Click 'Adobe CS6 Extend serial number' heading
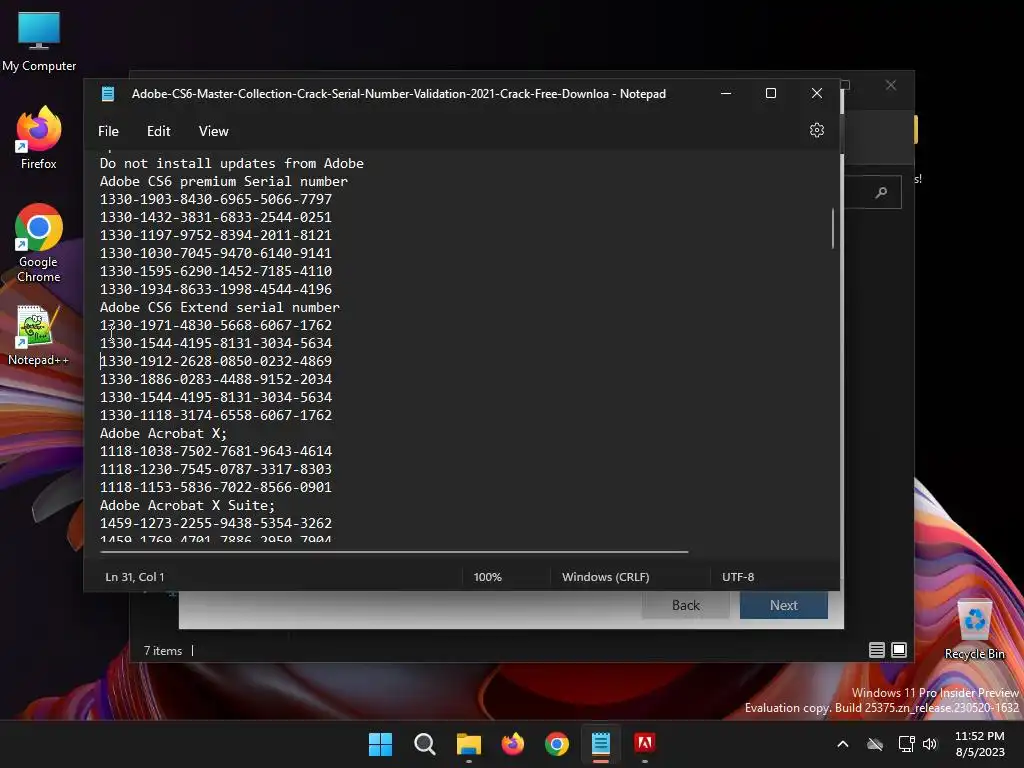 220,308
